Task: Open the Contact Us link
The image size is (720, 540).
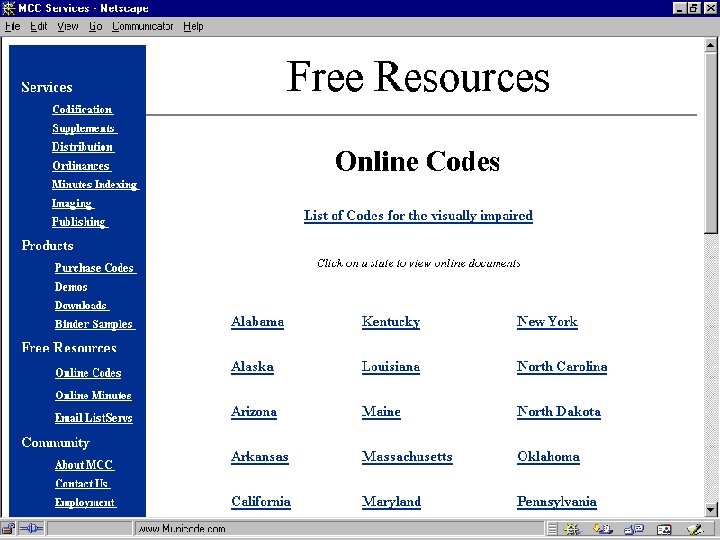Action: pos(82,484)
